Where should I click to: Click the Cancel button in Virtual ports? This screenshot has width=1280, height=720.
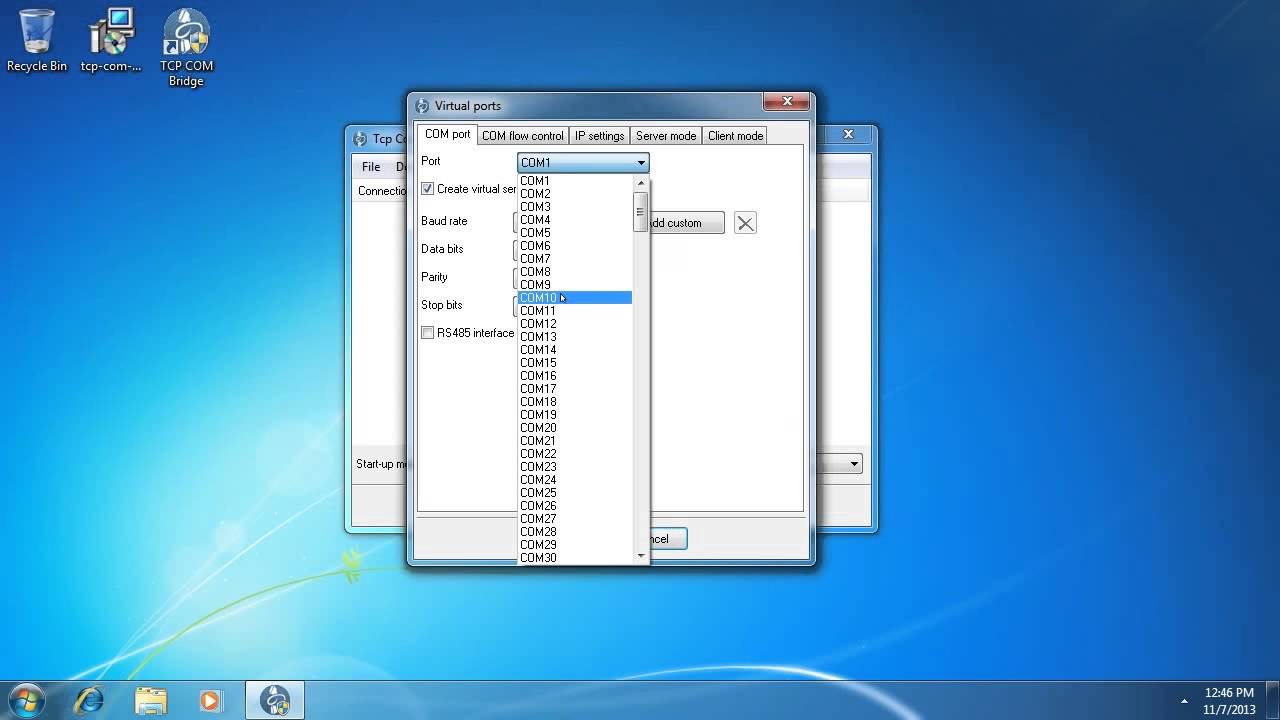point(668,539)
